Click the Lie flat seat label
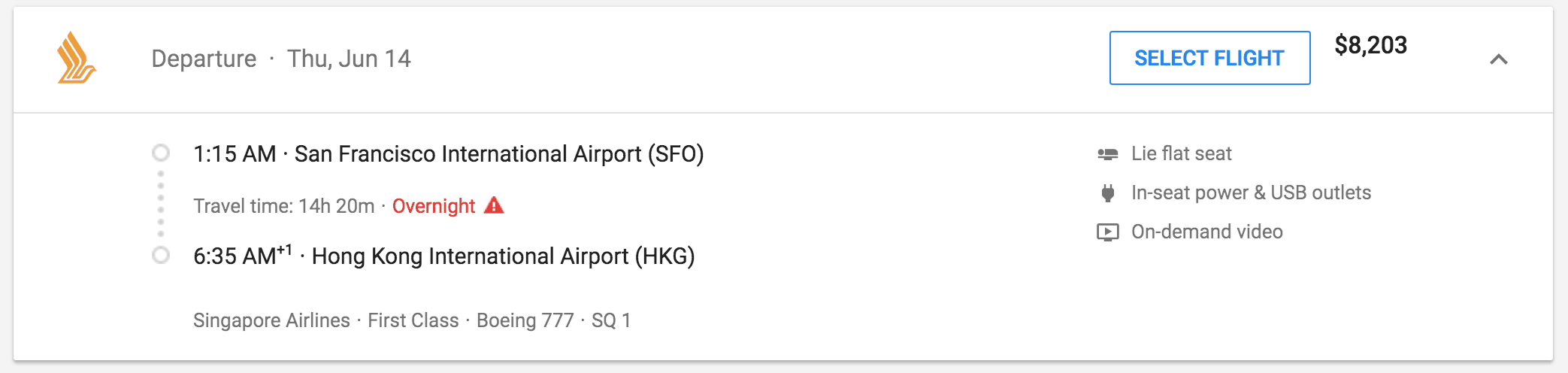 [x=1182, y=154]
